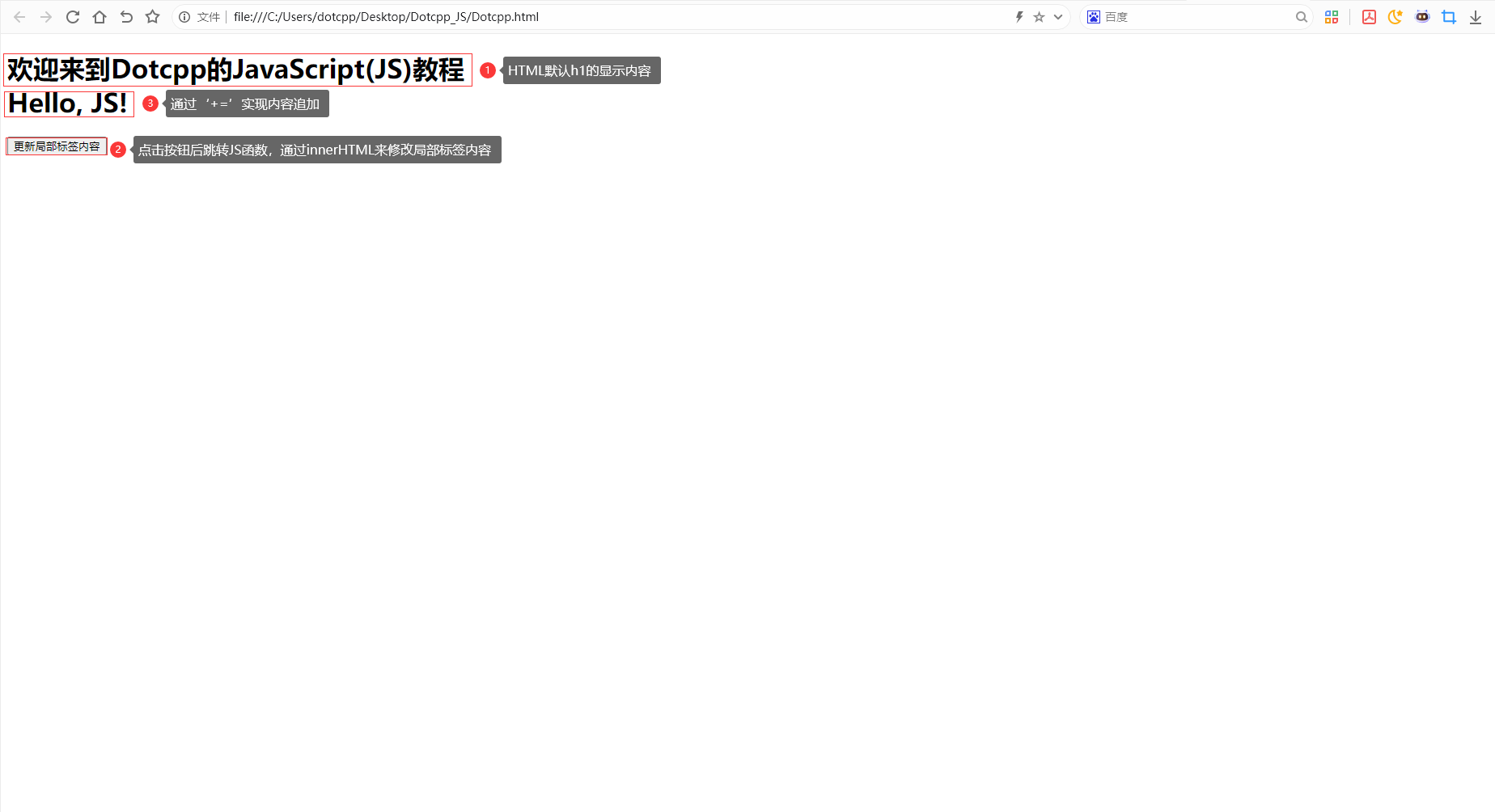Open the download manager icon
This screenshot has width=1495, height=812.
click(x=1475, y=16)
